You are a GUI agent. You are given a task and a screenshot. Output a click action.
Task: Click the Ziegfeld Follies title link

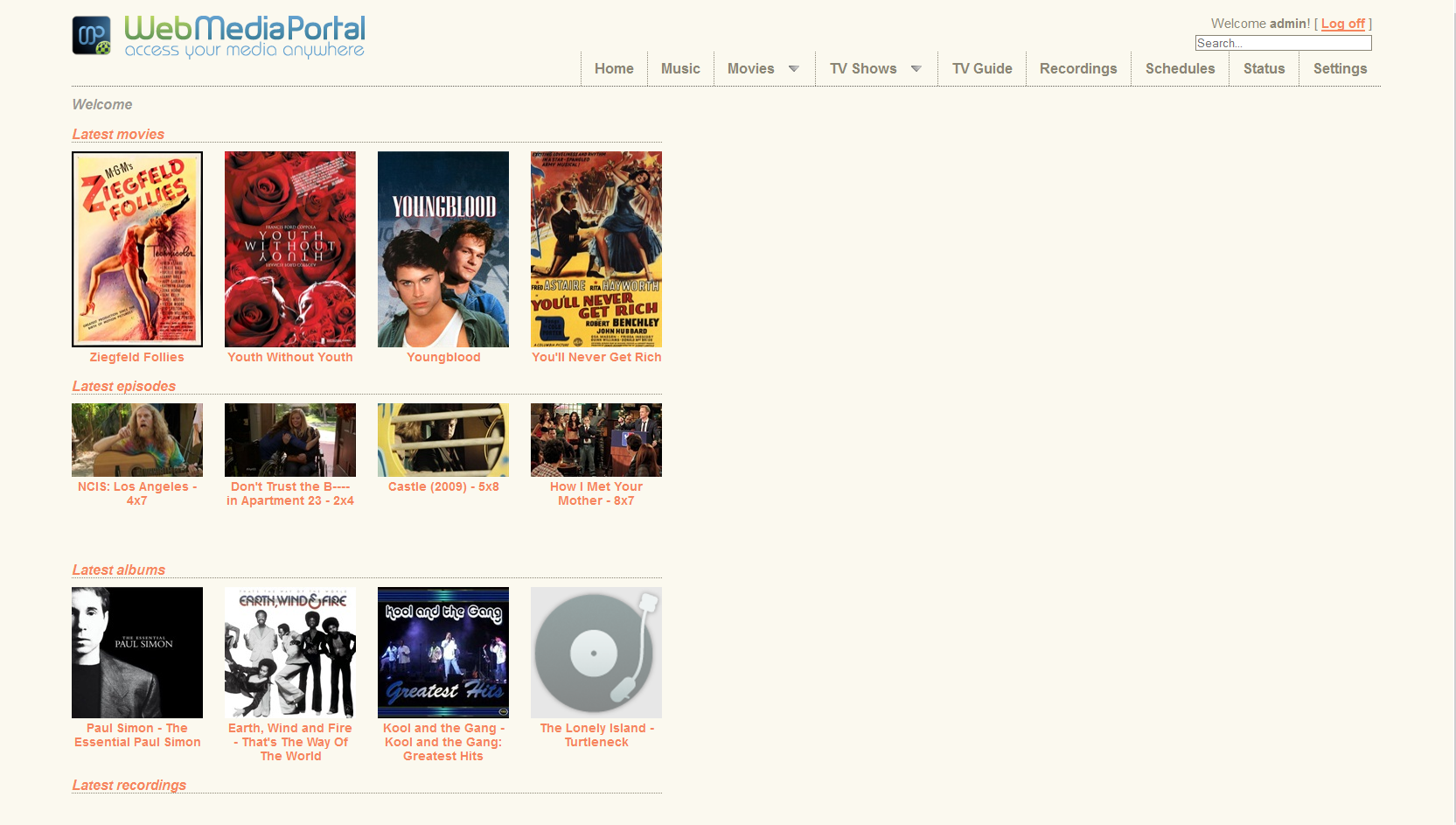(x=137, y=357)
